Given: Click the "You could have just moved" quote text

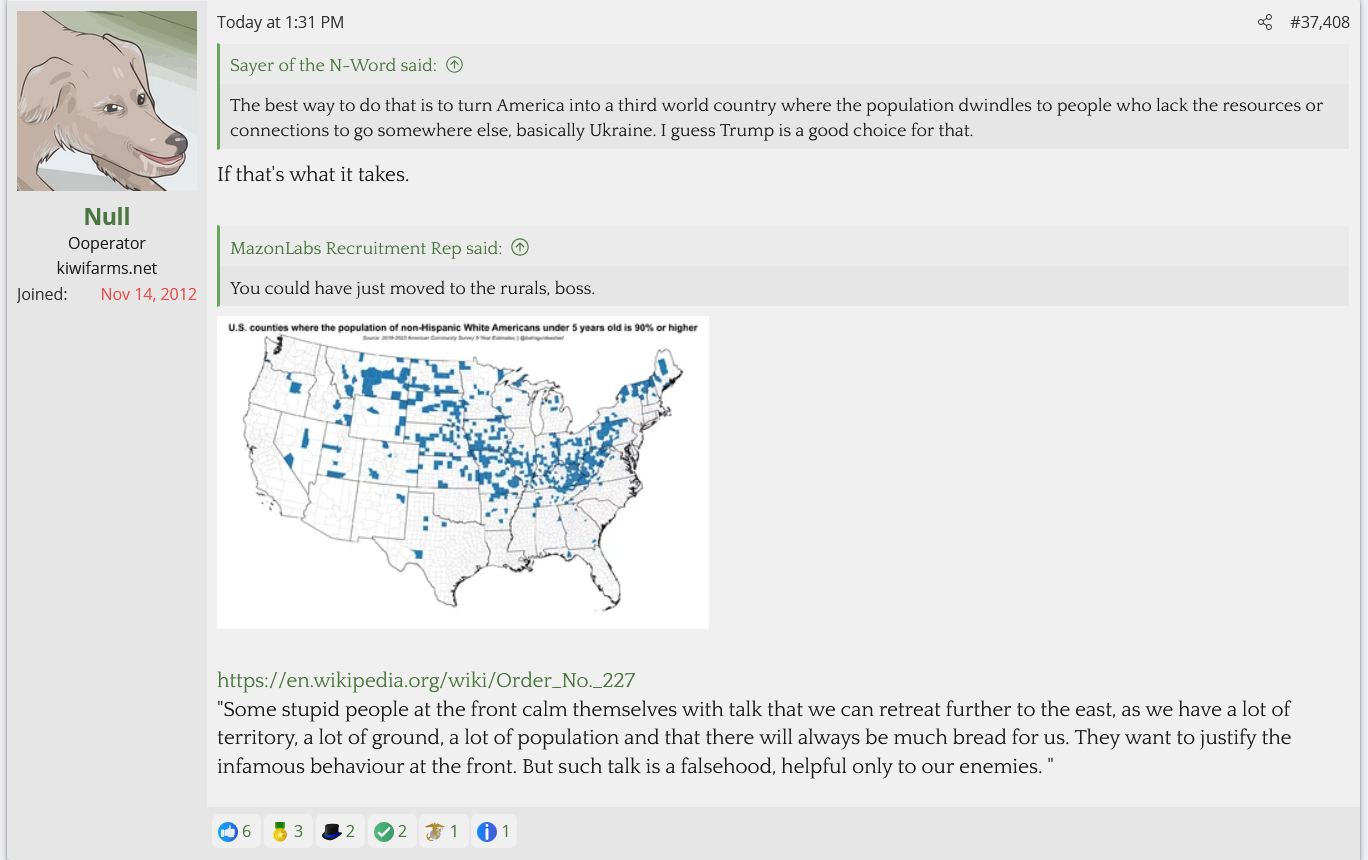Looking at the screenshot, I should point(412,288).
